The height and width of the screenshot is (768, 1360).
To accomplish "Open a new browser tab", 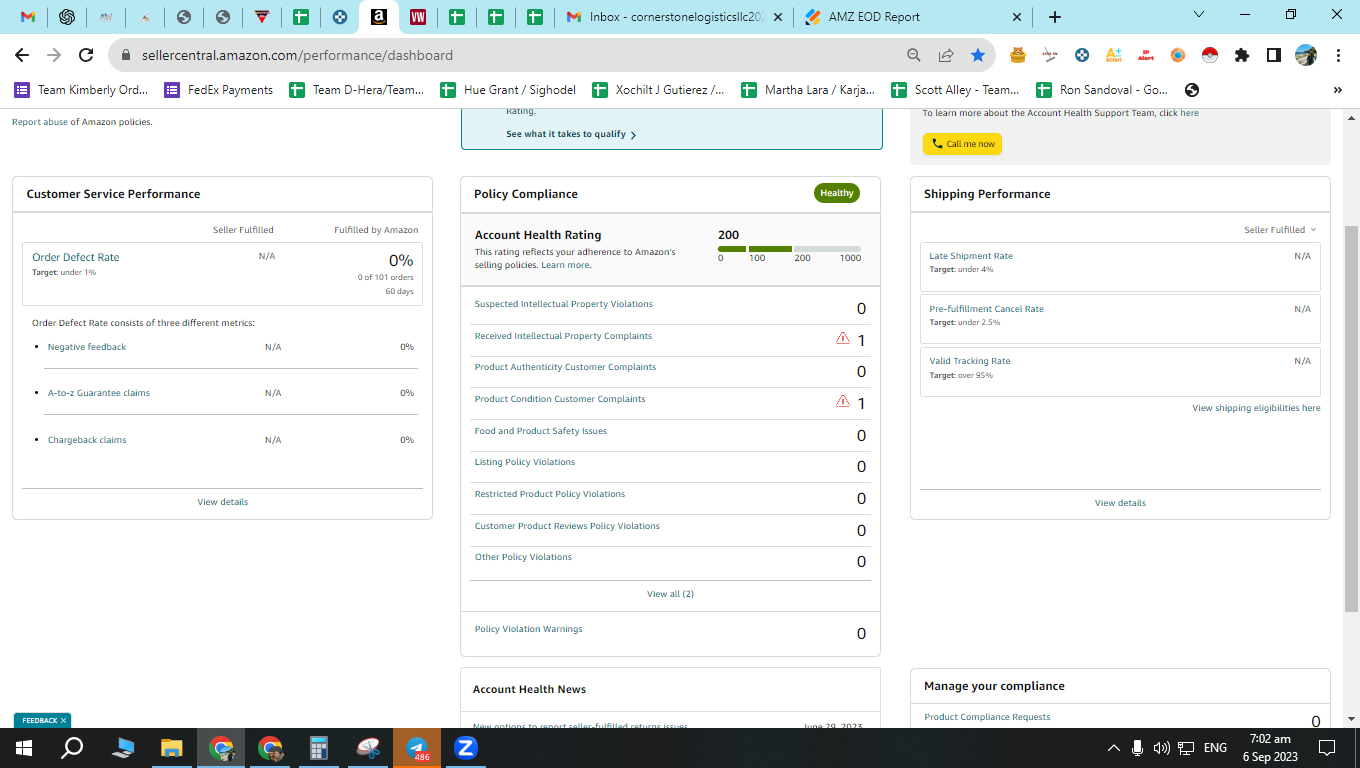I will click(x=1055, y=17).
